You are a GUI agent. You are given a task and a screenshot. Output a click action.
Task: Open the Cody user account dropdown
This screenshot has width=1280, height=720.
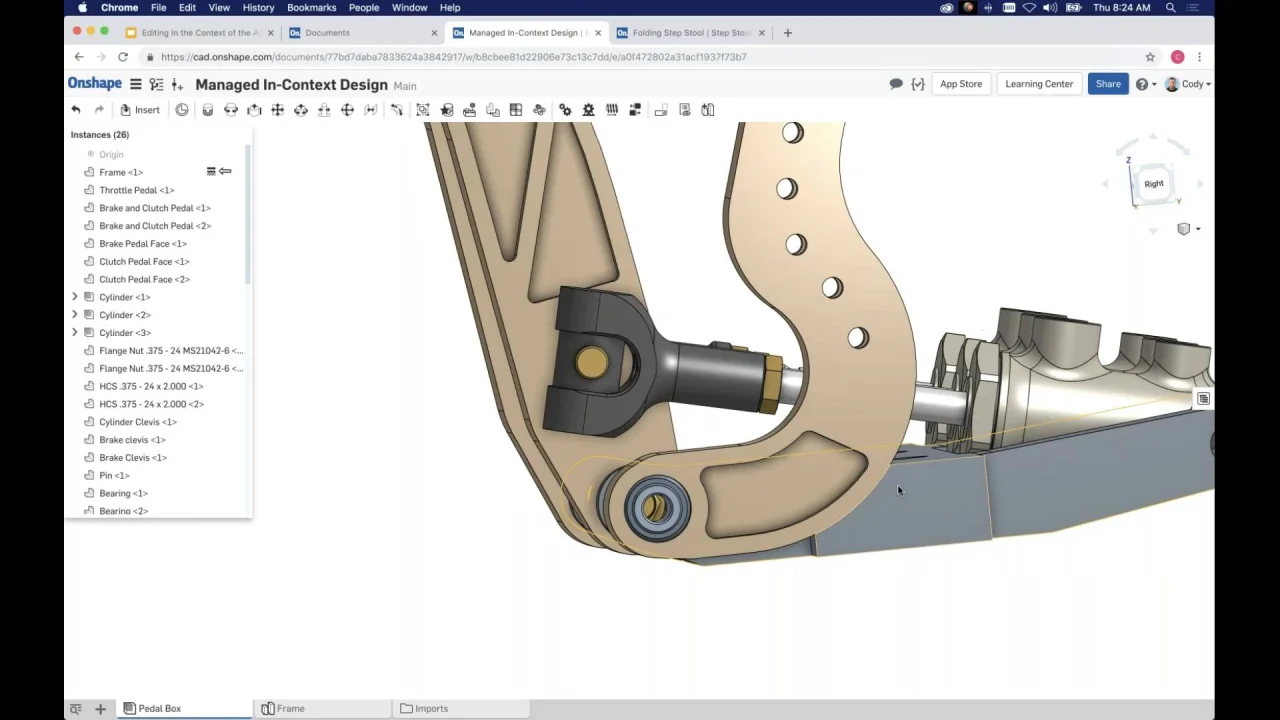1188,84
